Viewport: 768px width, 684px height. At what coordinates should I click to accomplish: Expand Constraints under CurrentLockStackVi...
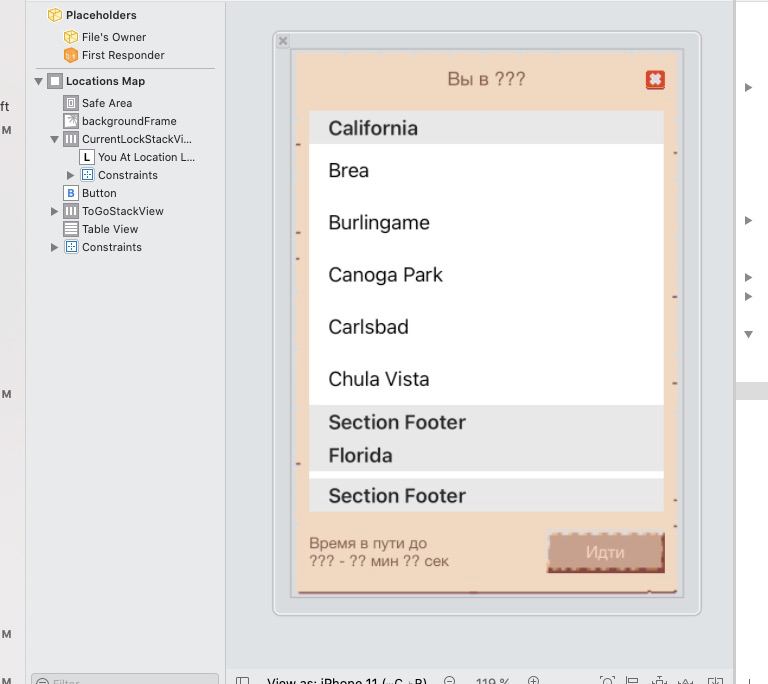(x=70, y=175)
